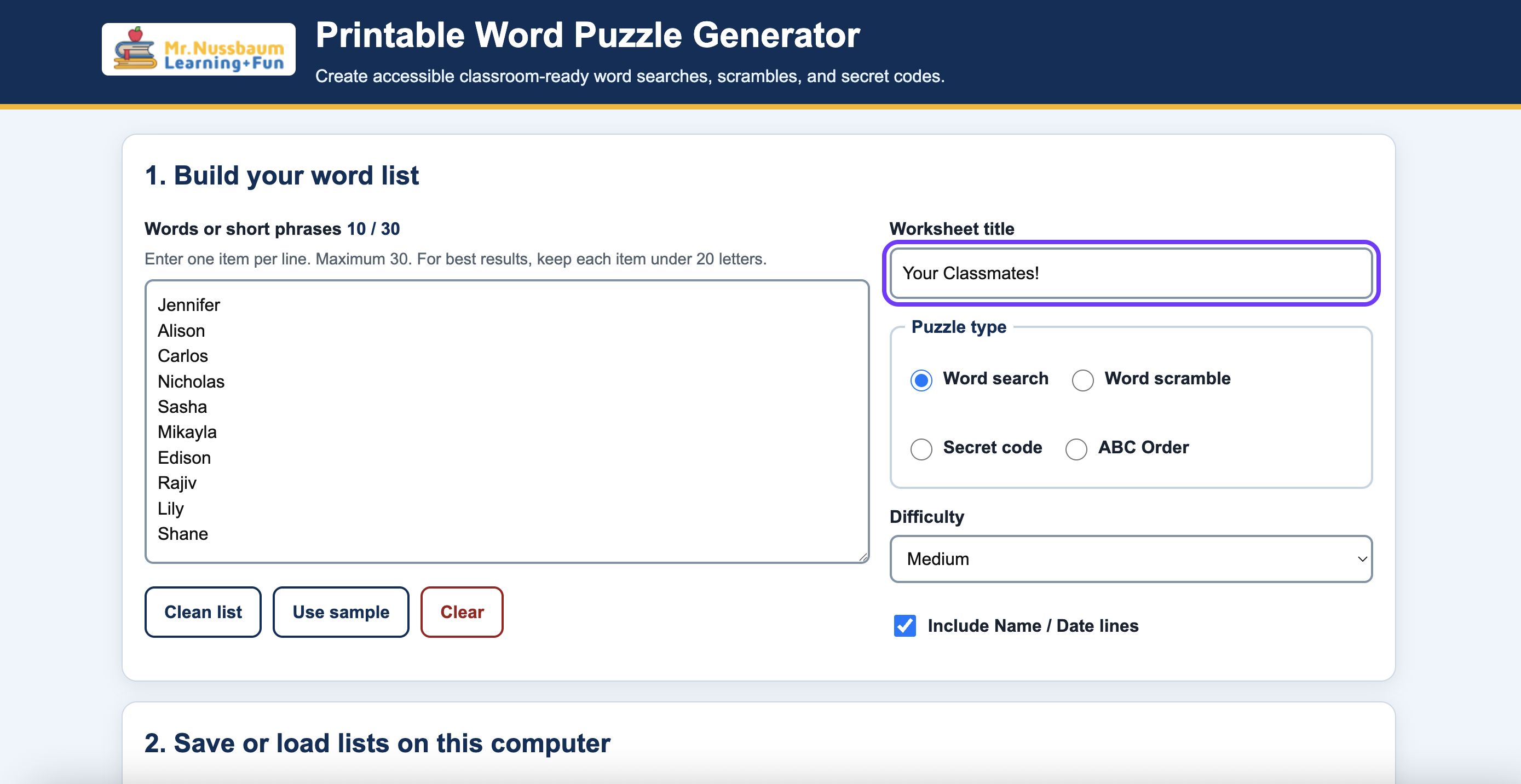Select the Secret code option
This screenshot has width=1521, height=784.
921,449
